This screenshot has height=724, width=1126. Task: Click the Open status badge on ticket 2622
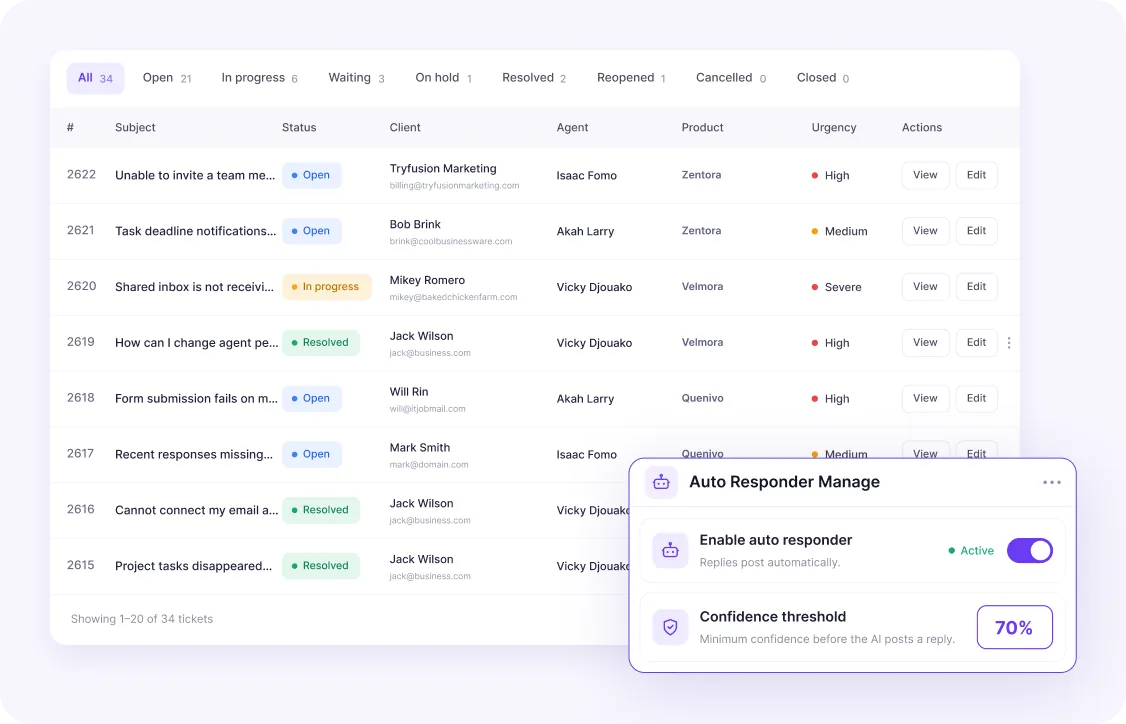coord(312,175)
